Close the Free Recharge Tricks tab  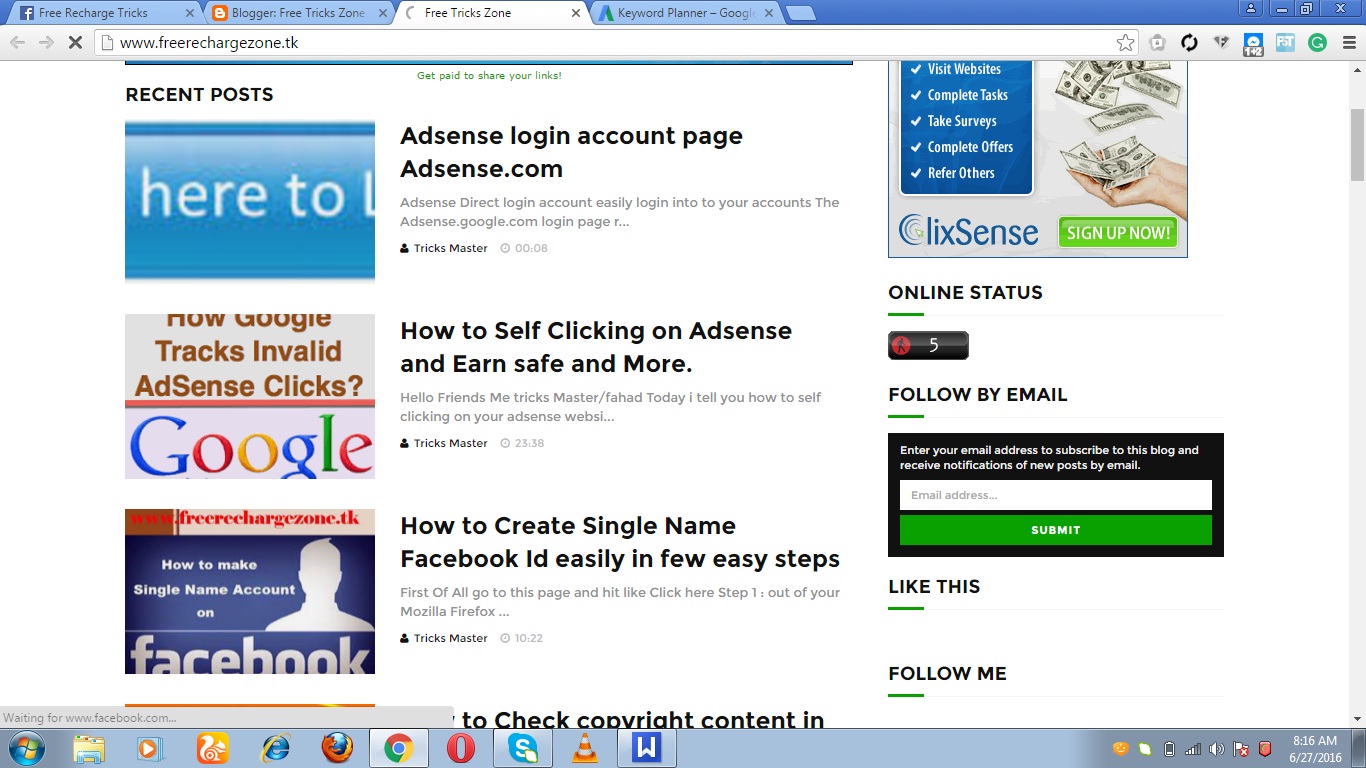tap(190, 13)
